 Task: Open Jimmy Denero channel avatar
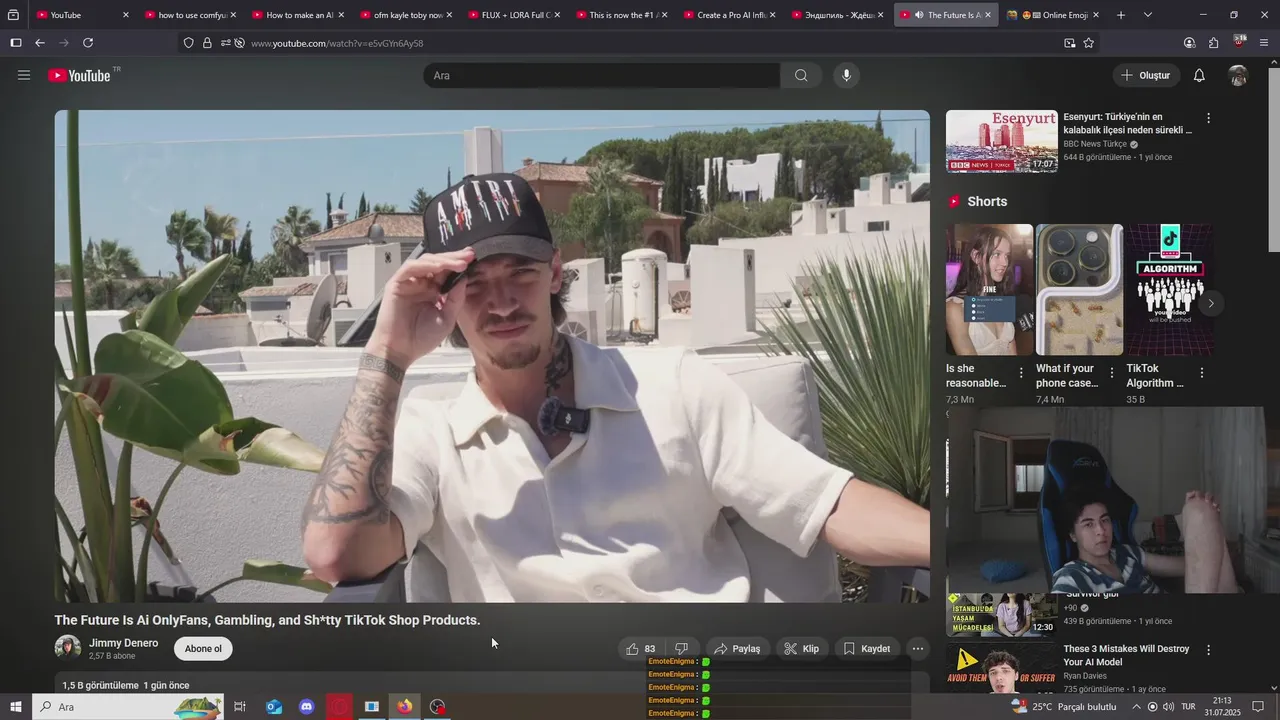(68, 648)
